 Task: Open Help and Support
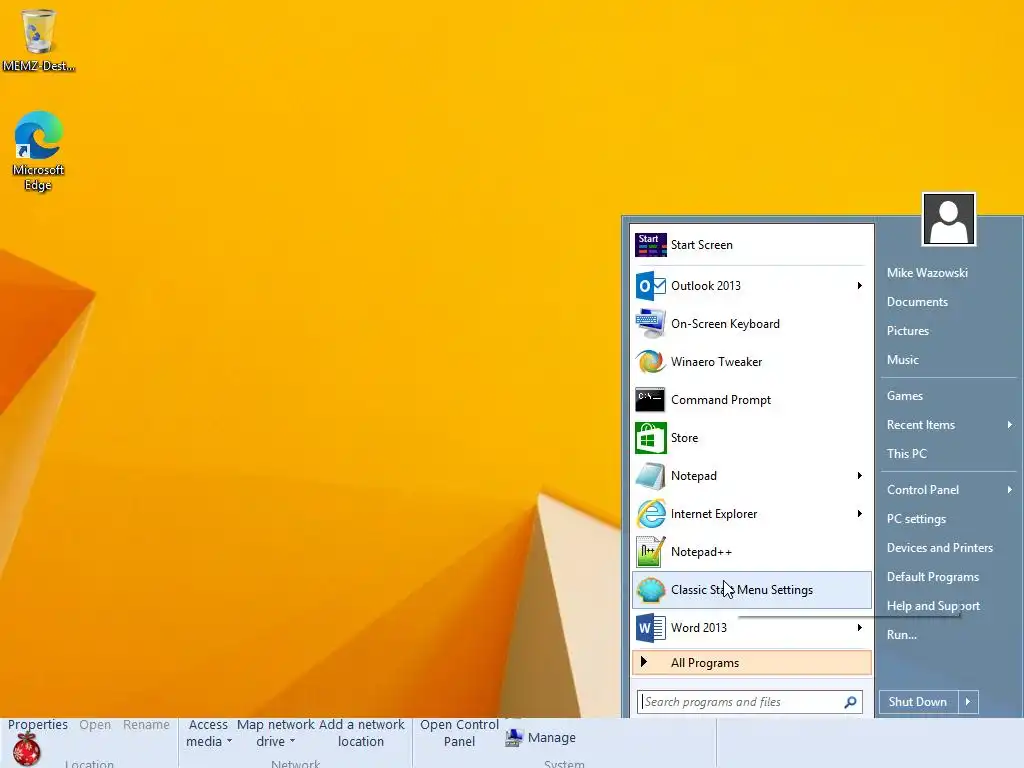[x=933, y=605]
